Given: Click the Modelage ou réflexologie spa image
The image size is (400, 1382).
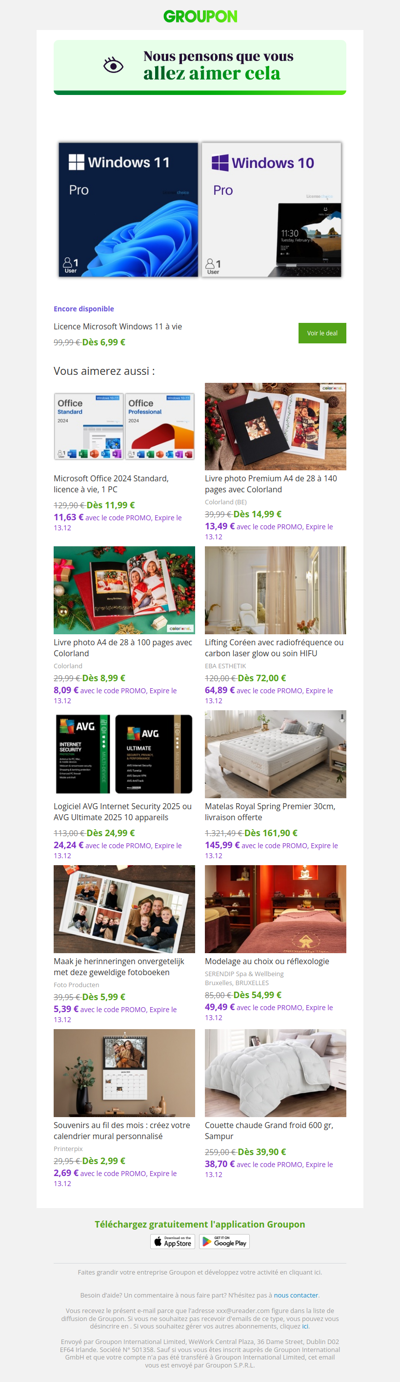Looking at the screenshot, I should 275,909.
